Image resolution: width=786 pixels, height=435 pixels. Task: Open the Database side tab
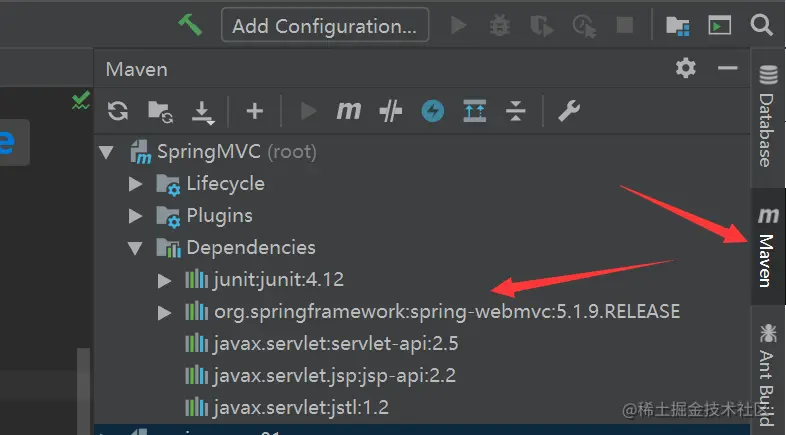tap(767, 116)
